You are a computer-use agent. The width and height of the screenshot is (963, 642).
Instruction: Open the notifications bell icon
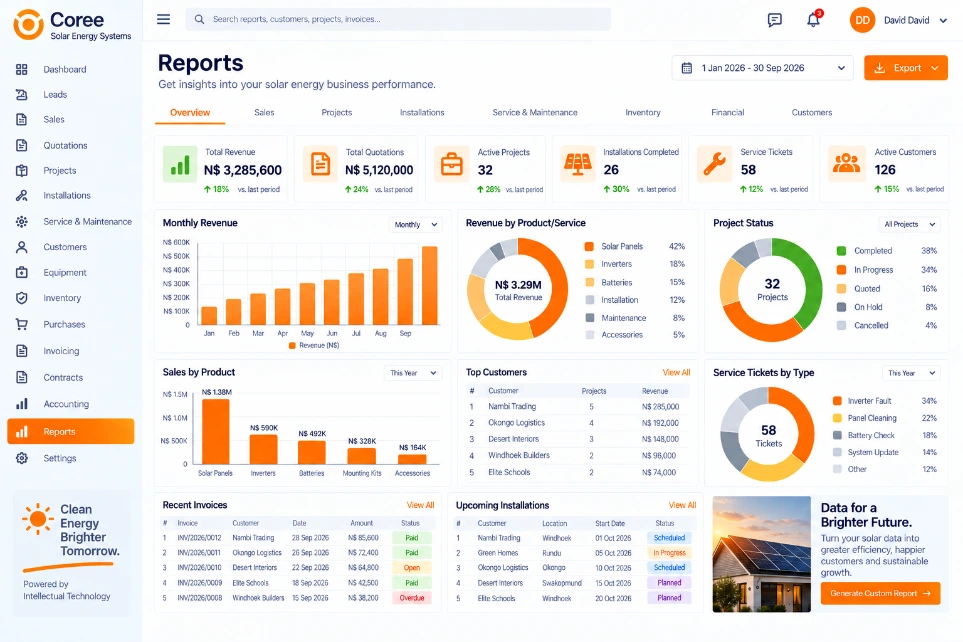pos(813,20)
